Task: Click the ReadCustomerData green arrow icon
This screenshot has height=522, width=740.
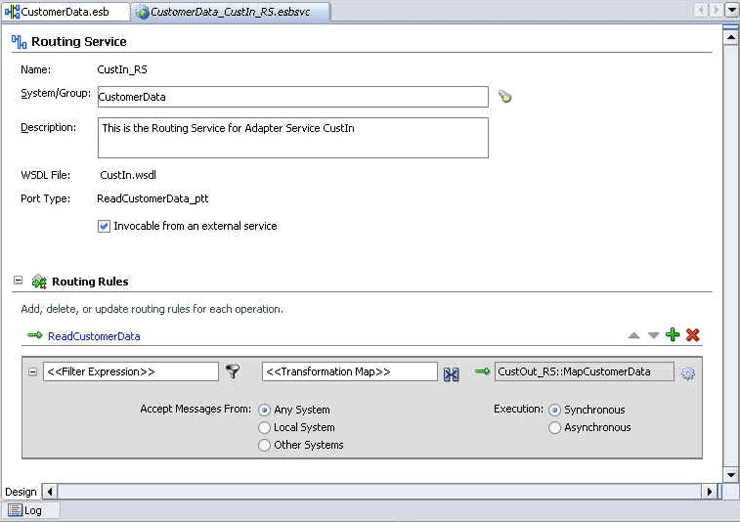Action: point(35,335)
